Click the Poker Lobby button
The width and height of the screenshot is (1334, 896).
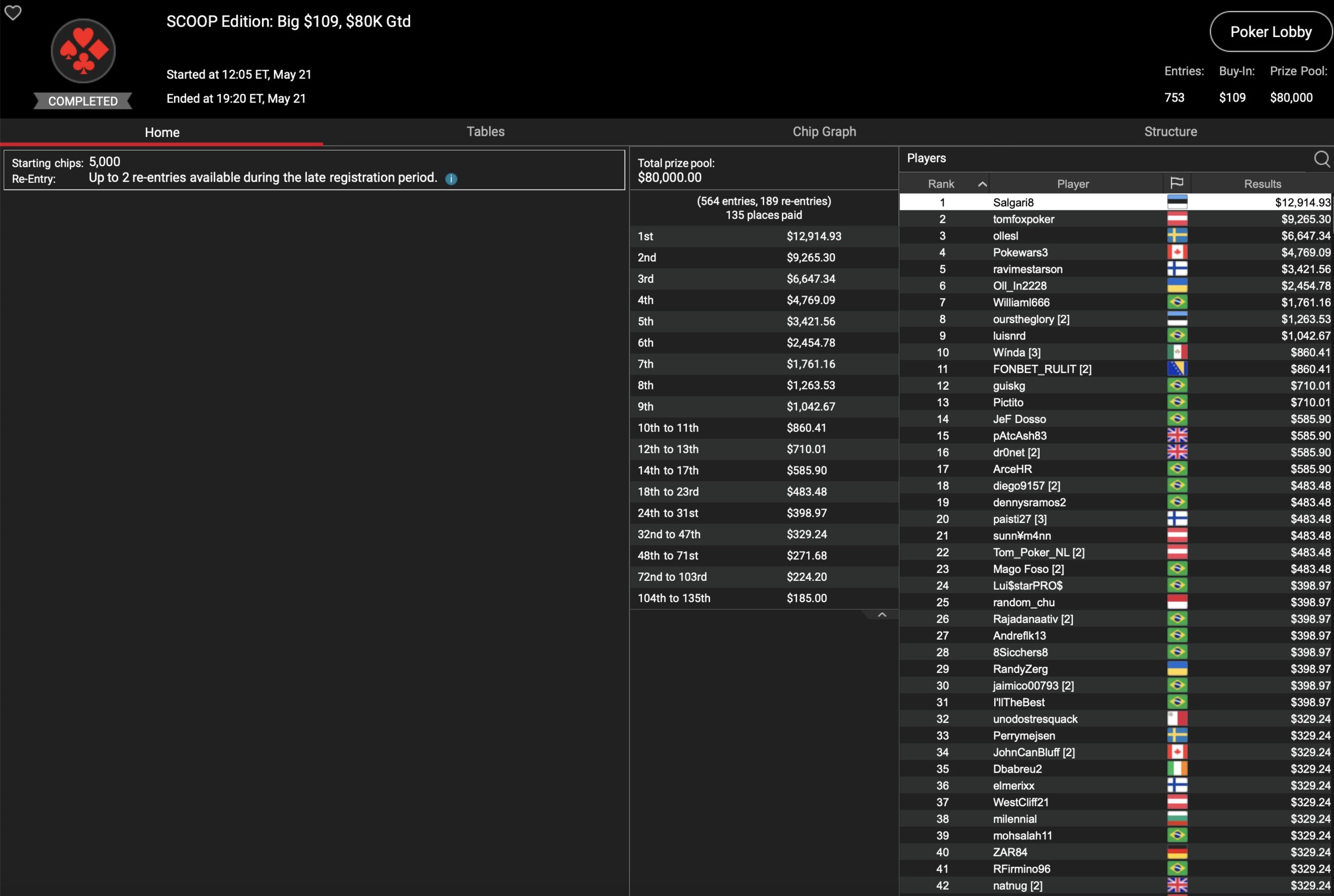pos(1270,32)
